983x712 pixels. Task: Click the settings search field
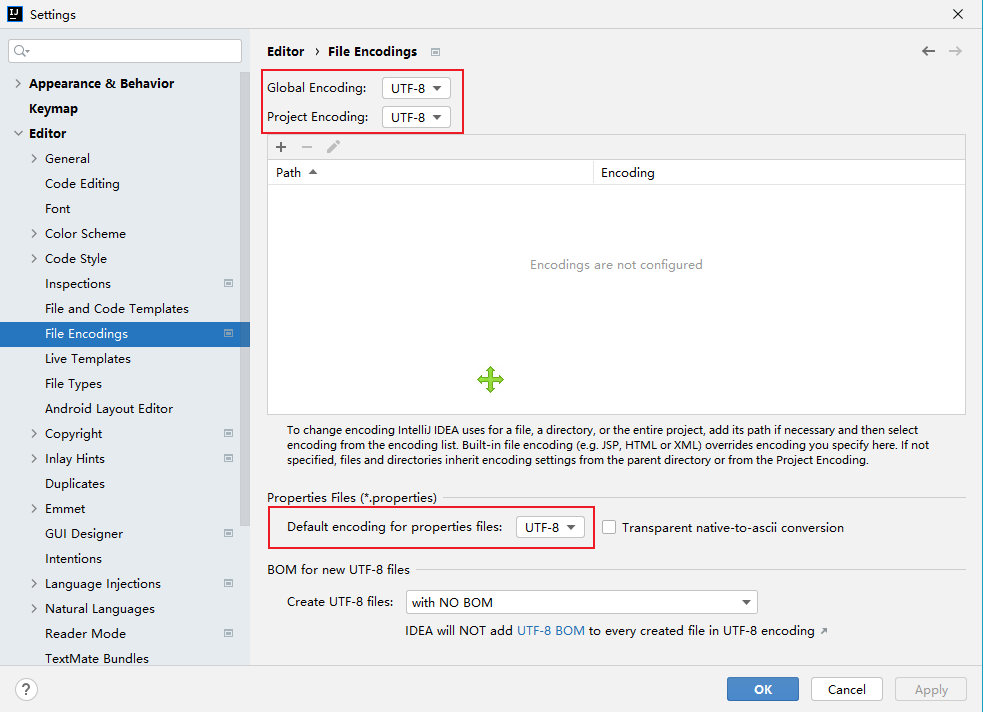[x=125, y=51]
